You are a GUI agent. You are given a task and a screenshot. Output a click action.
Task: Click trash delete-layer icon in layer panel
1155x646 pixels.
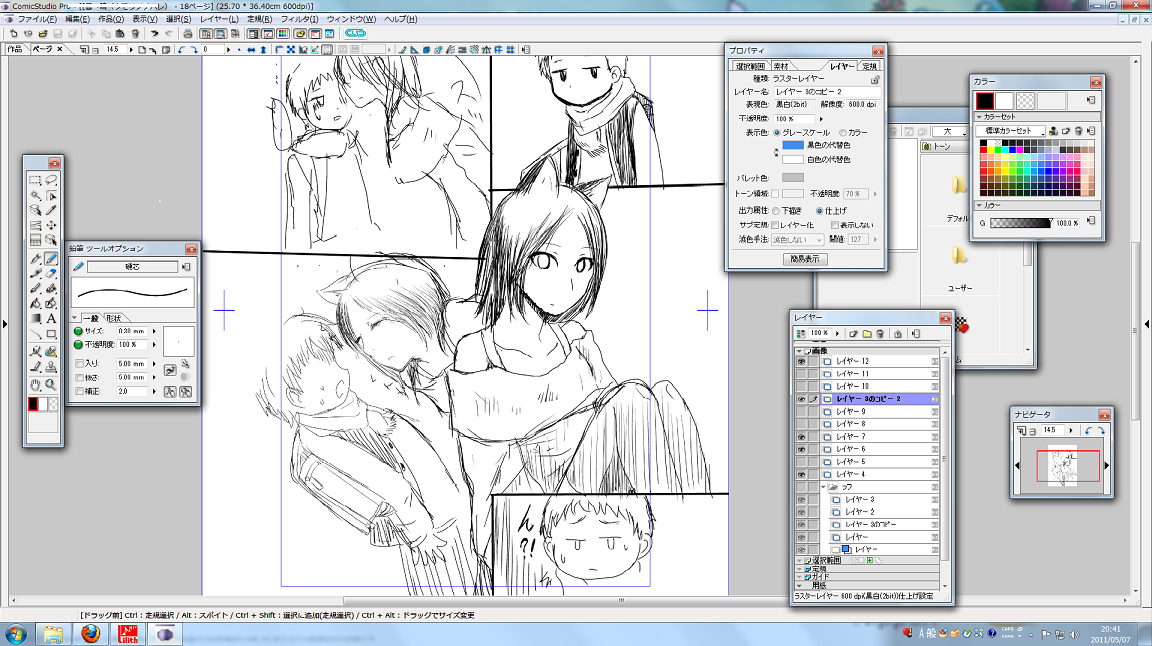[x=880, y=334]
